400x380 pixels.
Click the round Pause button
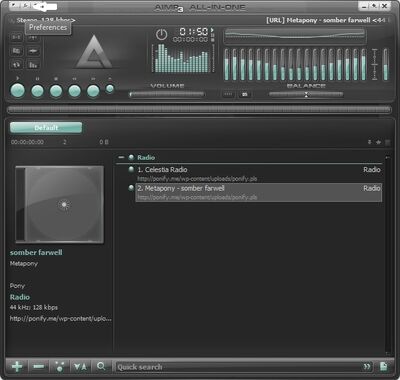tap(37, 91)
